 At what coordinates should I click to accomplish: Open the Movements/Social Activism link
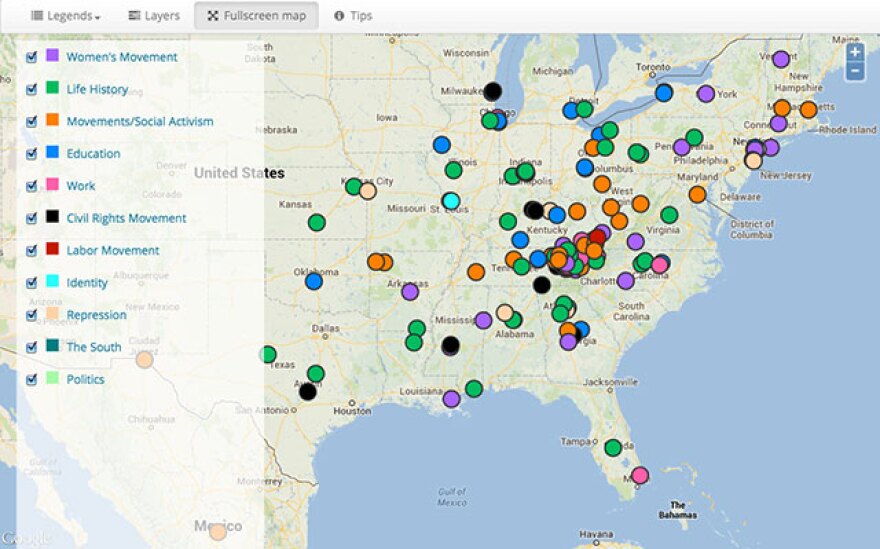point(140,122)
